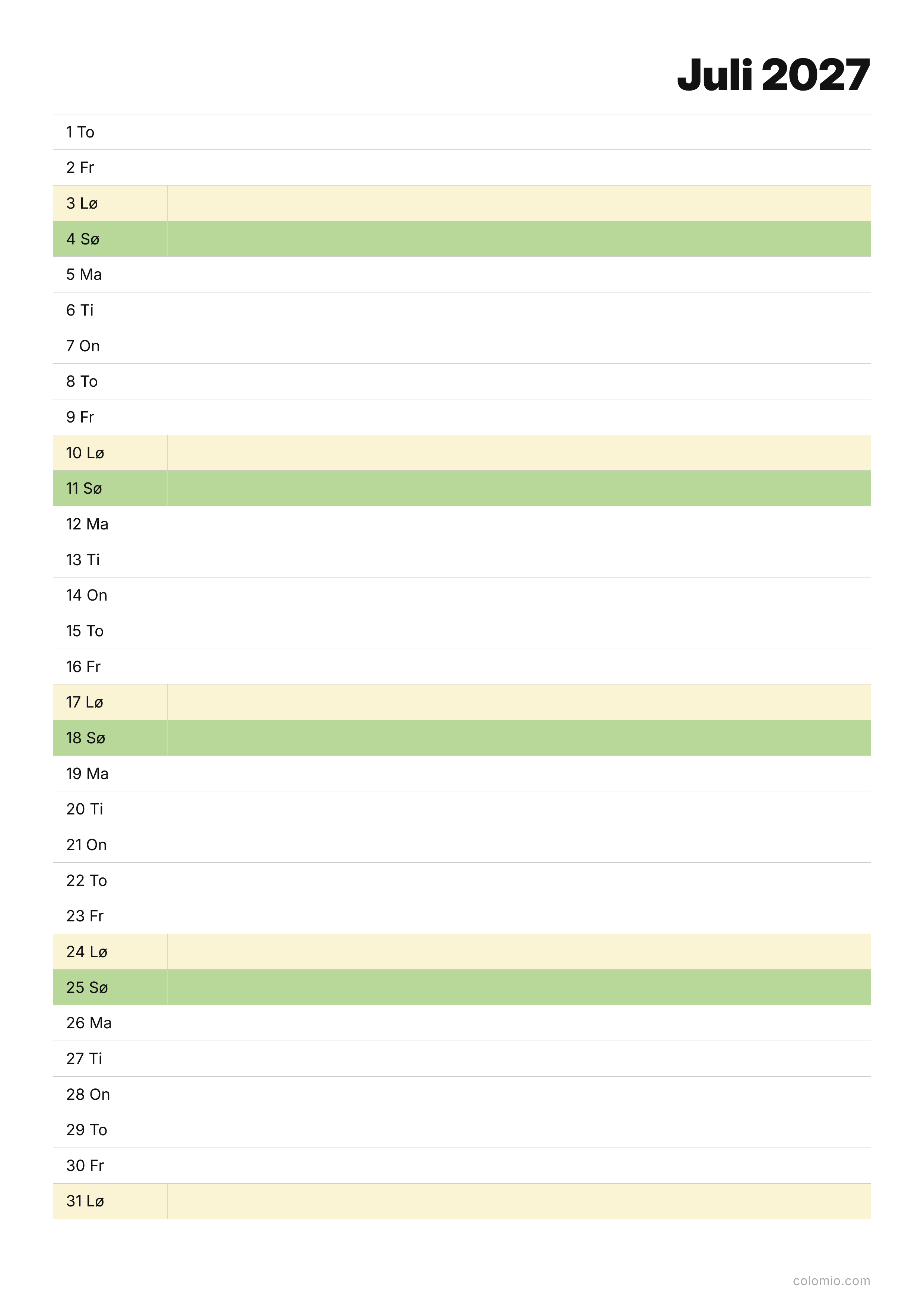Click the 28 On day label
The width and height of the screenshot is (924, 1307).
click(88, 1094)
